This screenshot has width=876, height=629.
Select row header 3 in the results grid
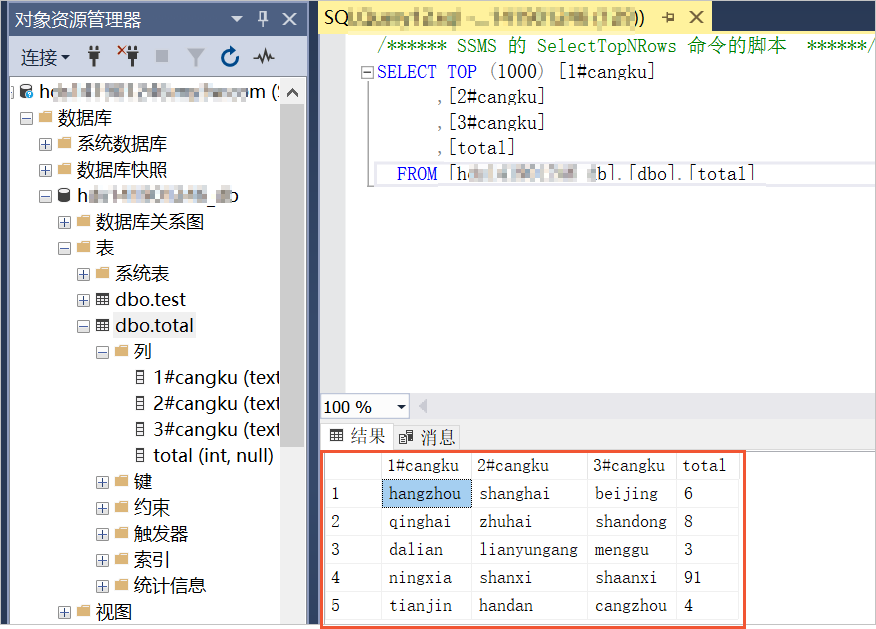coord(354,549)
